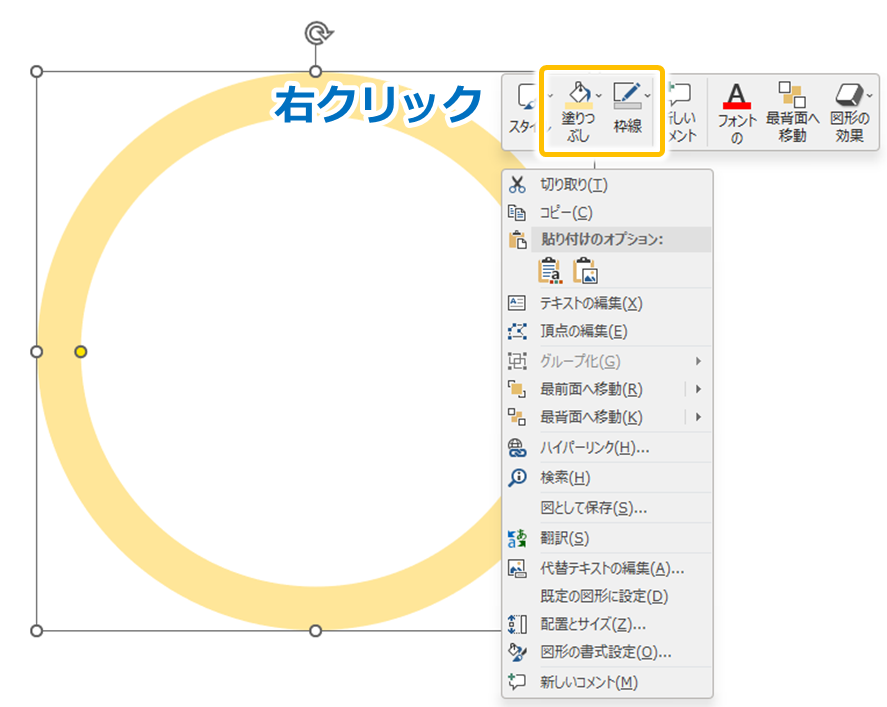Click the yellow adjustment handle on the ring
Image resolution: width=887 pixels, height=707 pixels.
(81, 352)
